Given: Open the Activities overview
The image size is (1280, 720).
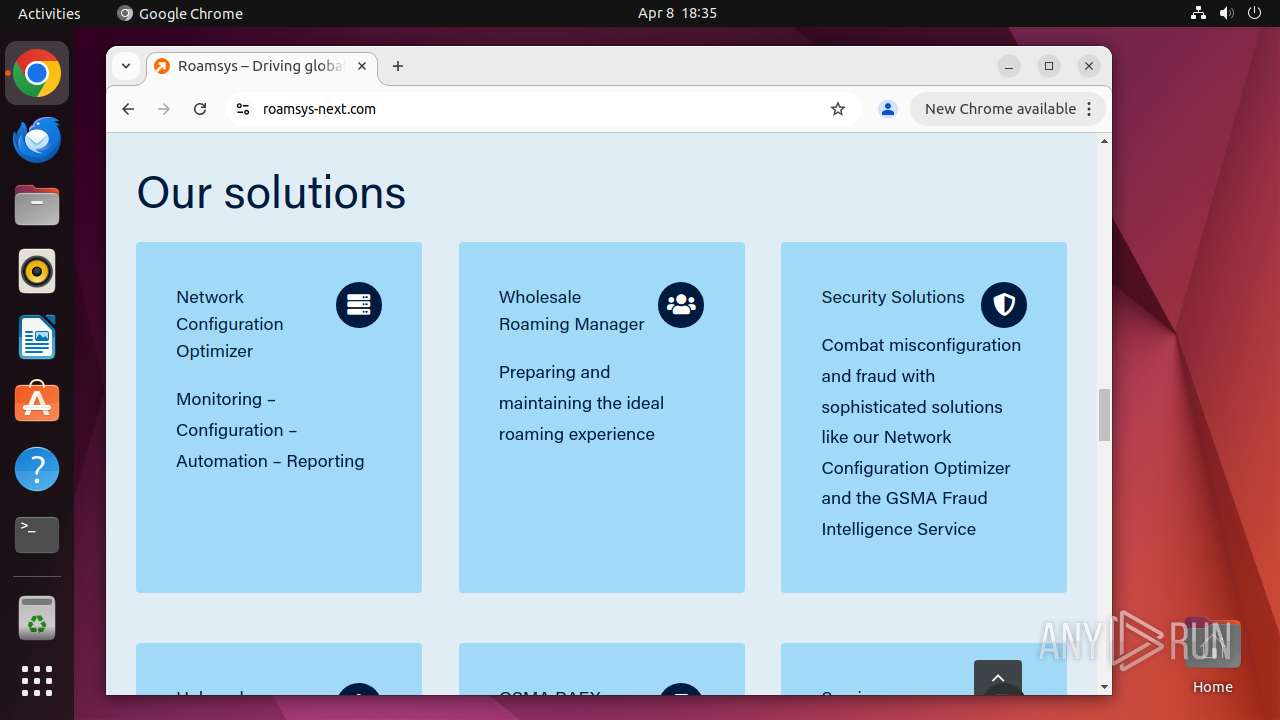Looking at the screenshot, I should click(x=49, y=13).
